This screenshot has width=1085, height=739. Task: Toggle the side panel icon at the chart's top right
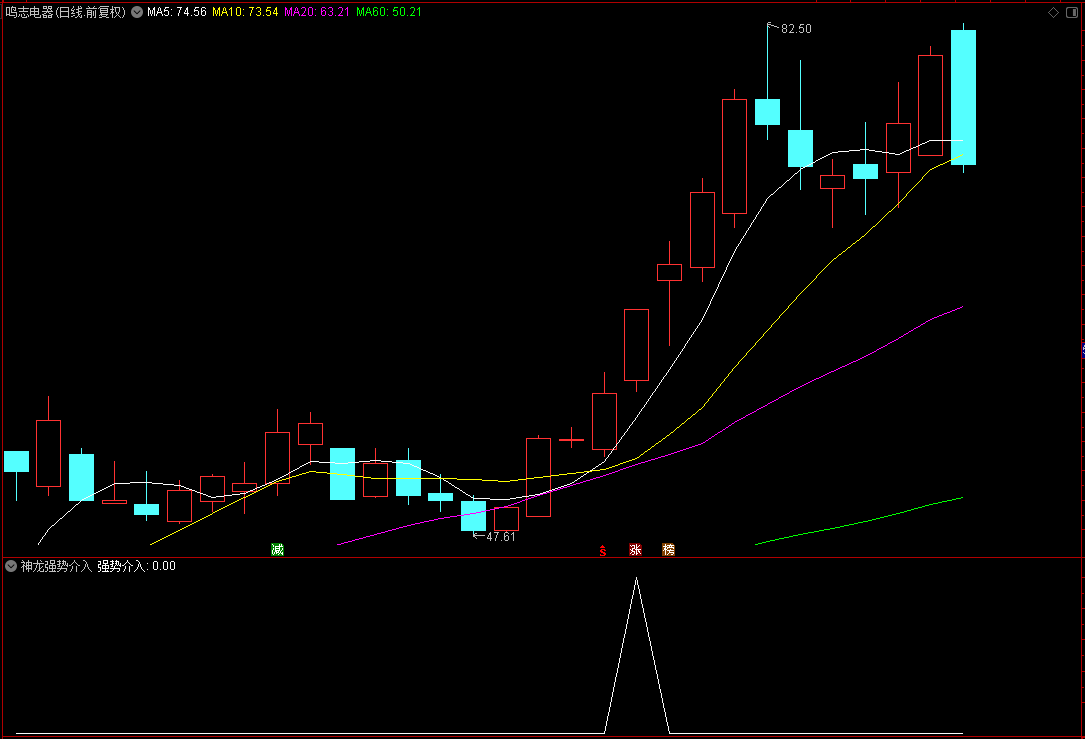(x=1073, y=12)
